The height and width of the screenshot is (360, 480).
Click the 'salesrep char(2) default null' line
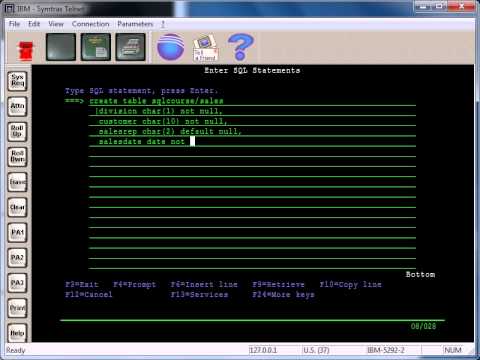point(170,132)
